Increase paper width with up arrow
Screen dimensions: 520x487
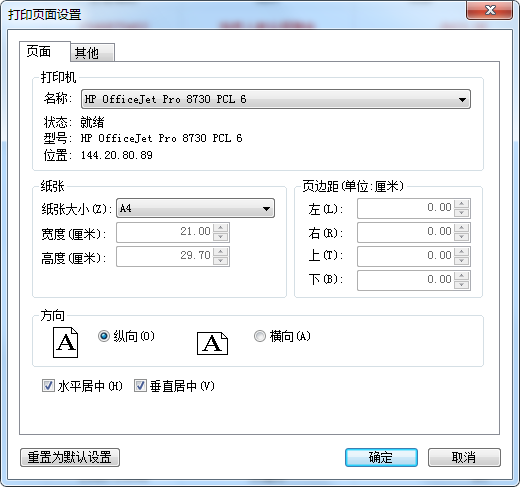(221, 228)
